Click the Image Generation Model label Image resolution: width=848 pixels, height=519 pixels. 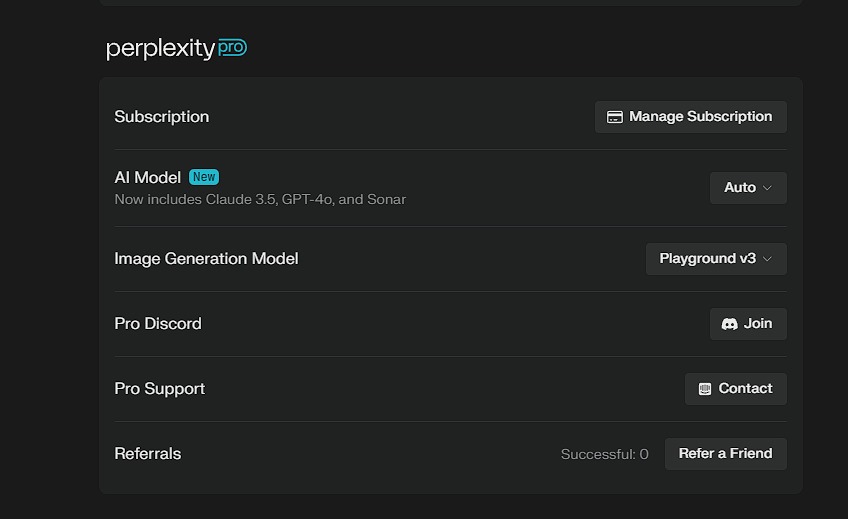pyautogui.click(x=206, y=258)
